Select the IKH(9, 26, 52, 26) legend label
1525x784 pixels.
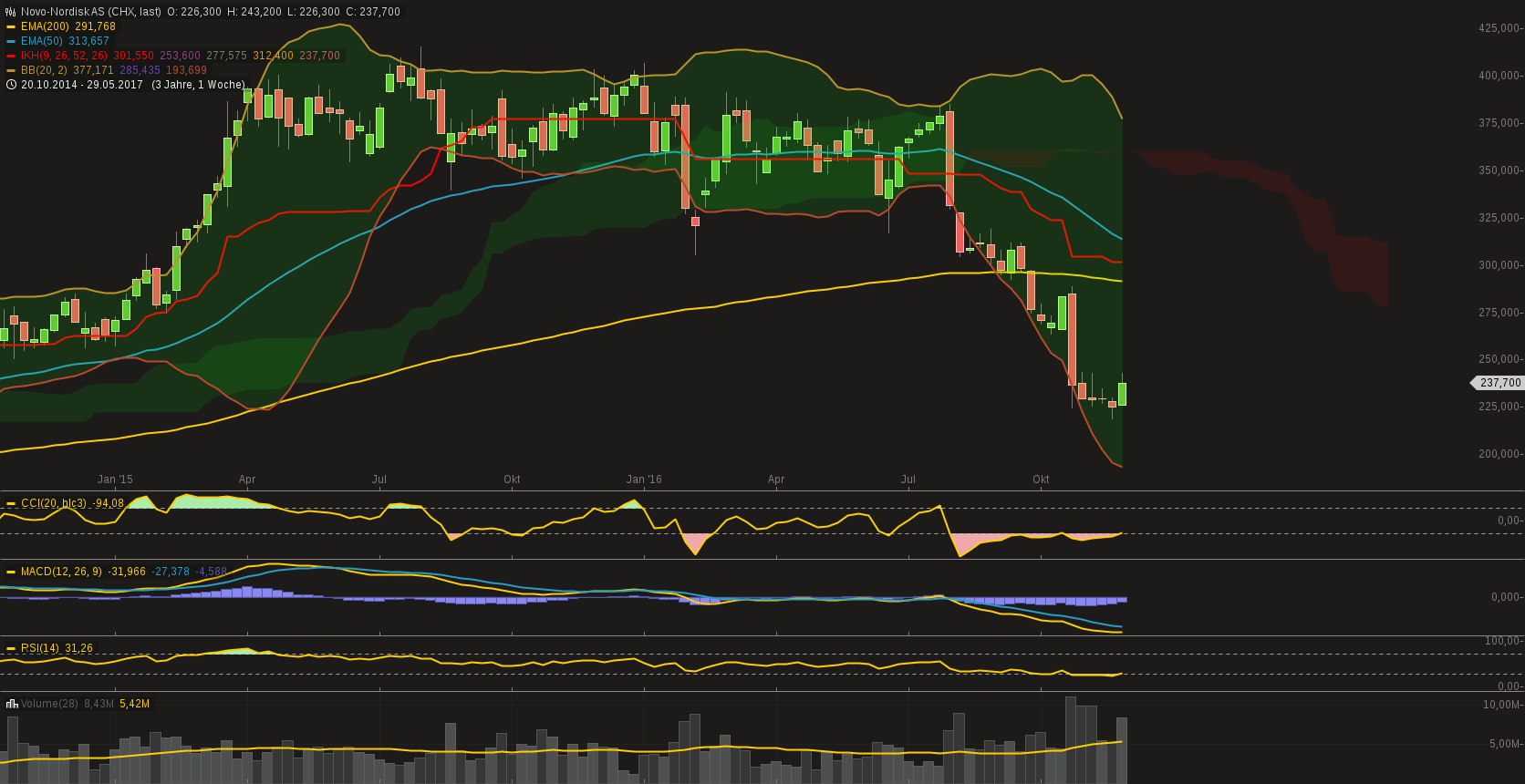tap(64, 56)
